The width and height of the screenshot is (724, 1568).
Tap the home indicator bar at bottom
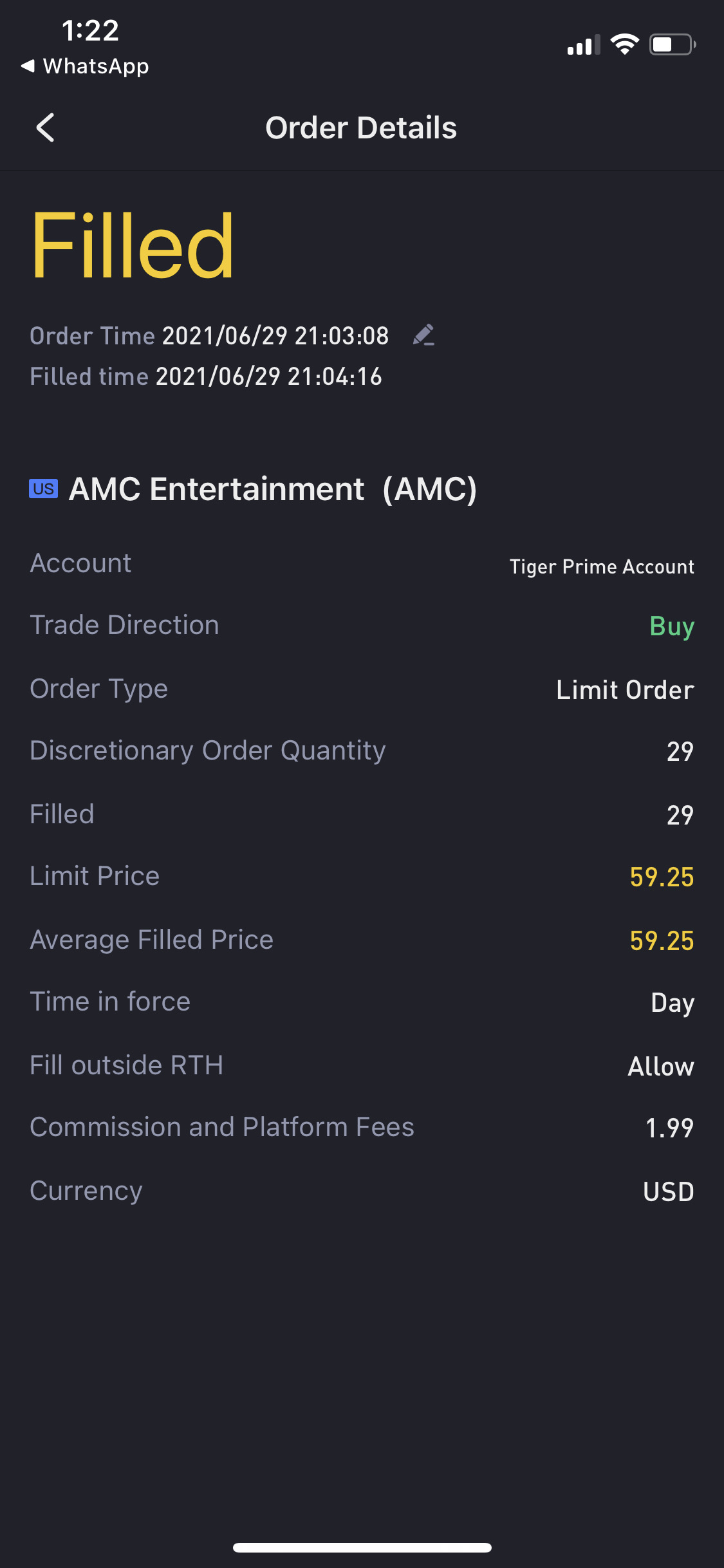click(x=362, y=1547)
